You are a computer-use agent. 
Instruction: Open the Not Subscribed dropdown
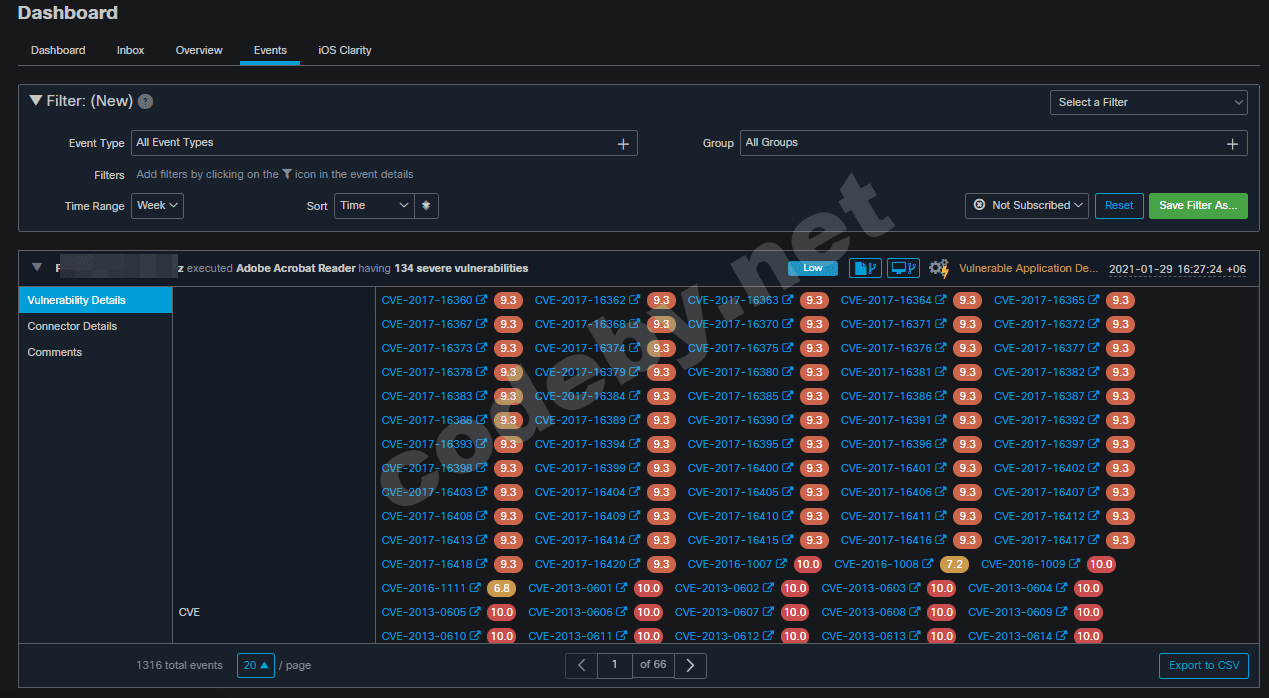(x=1027, y=206)
